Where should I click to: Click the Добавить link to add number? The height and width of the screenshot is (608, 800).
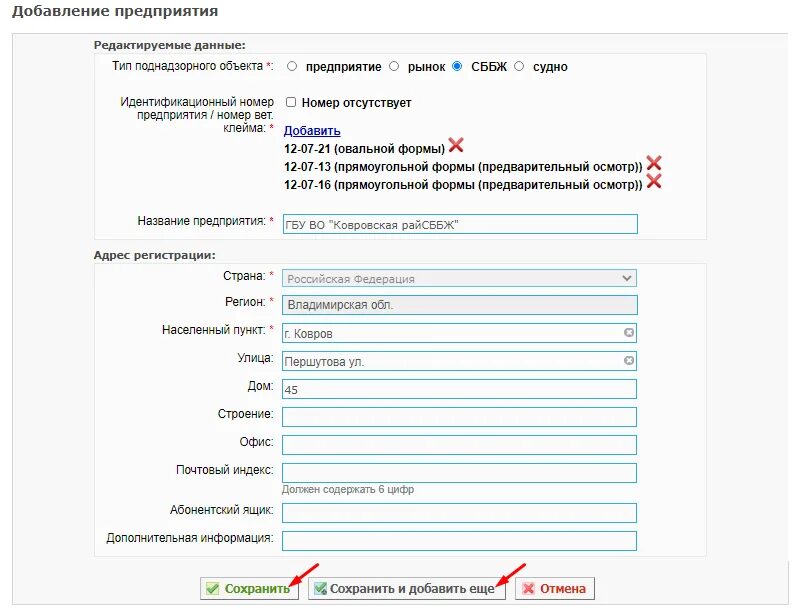pos(312,131)
